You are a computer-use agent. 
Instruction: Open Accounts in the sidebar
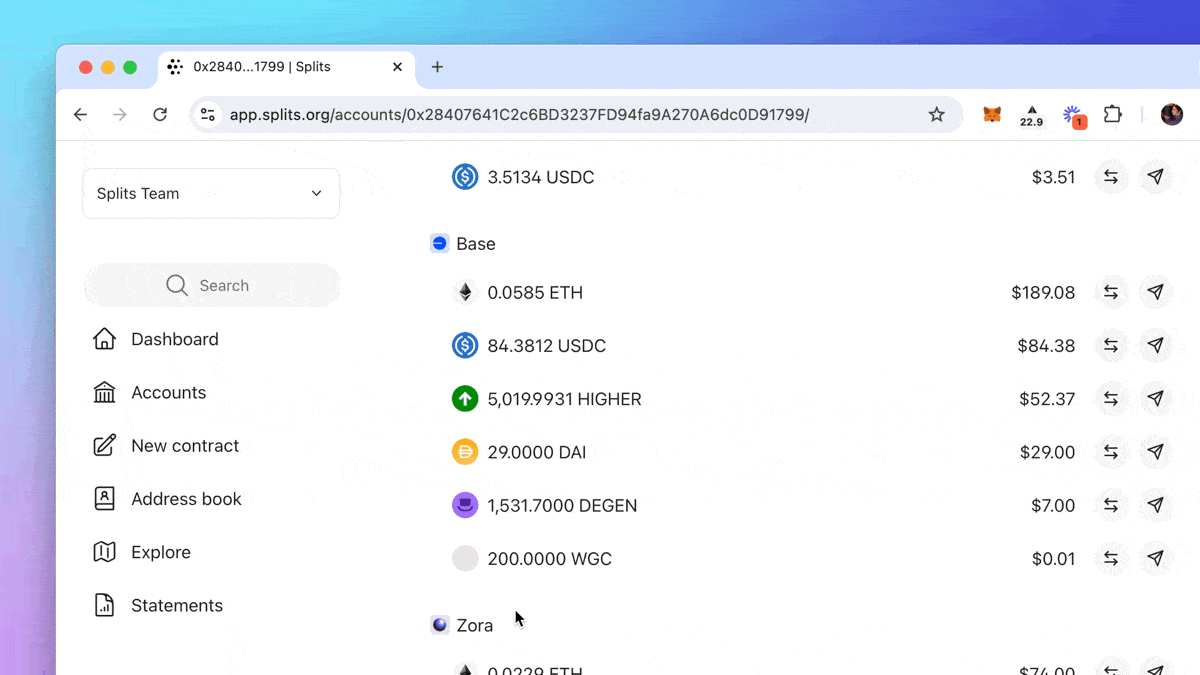150,392
